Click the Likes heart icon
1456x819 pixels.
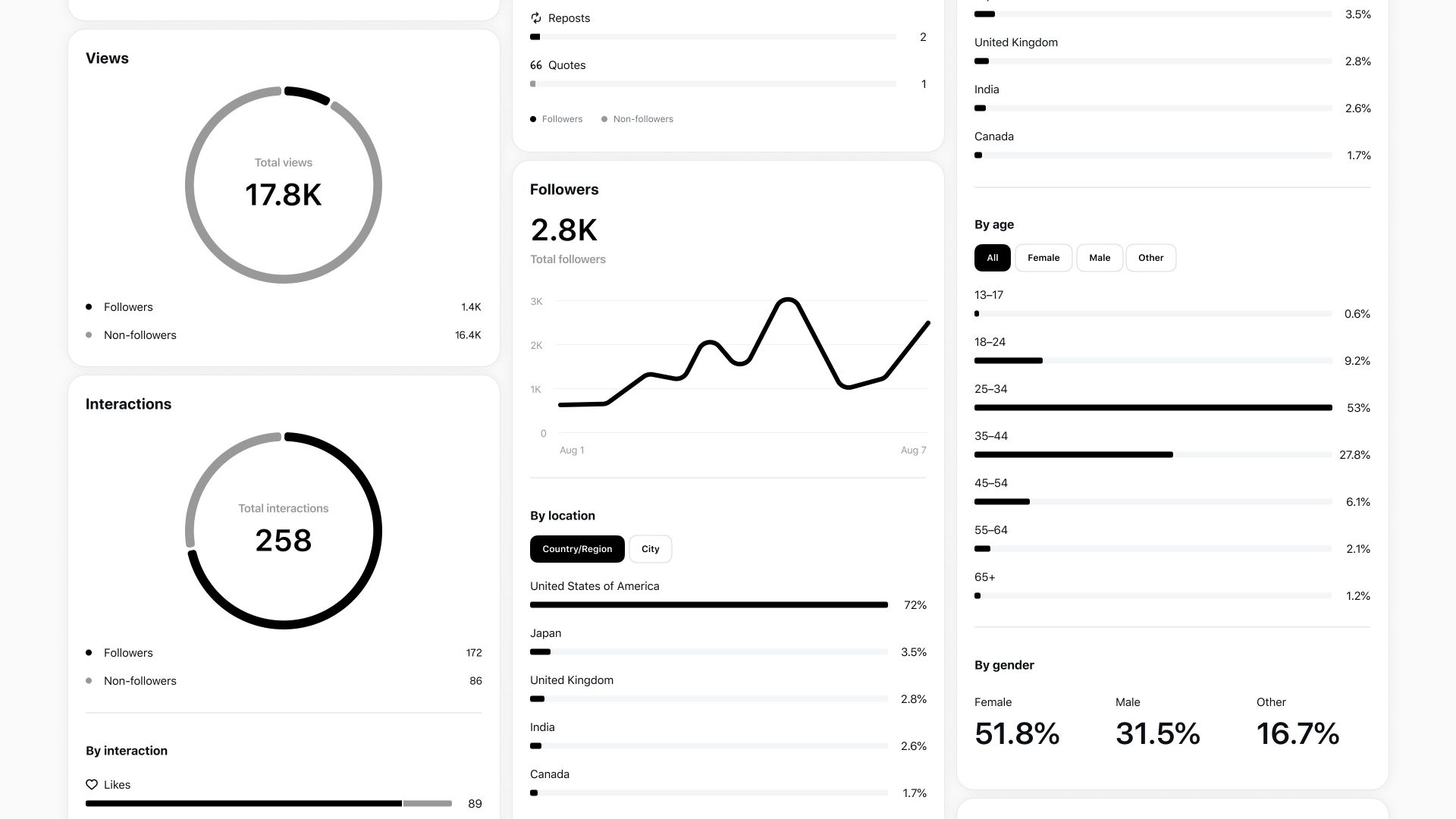[91, 784]
